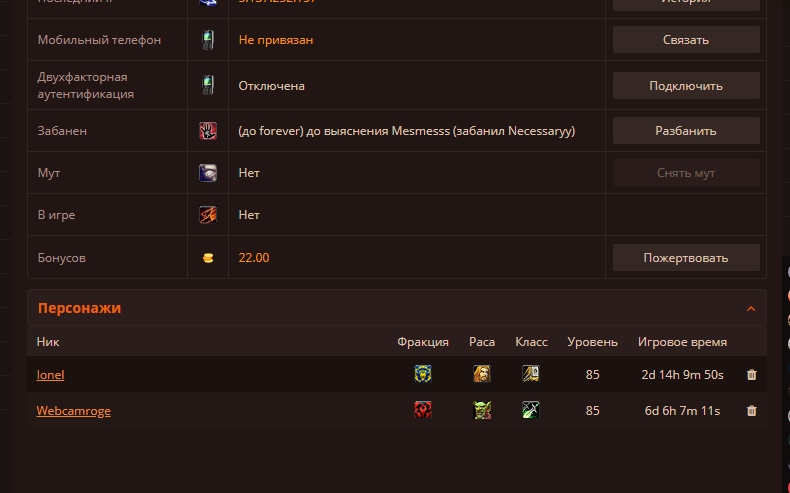The height and width of the screenshot is (493, 790).
Task: Click the red hand ban icon
Action: pos(208,131)
